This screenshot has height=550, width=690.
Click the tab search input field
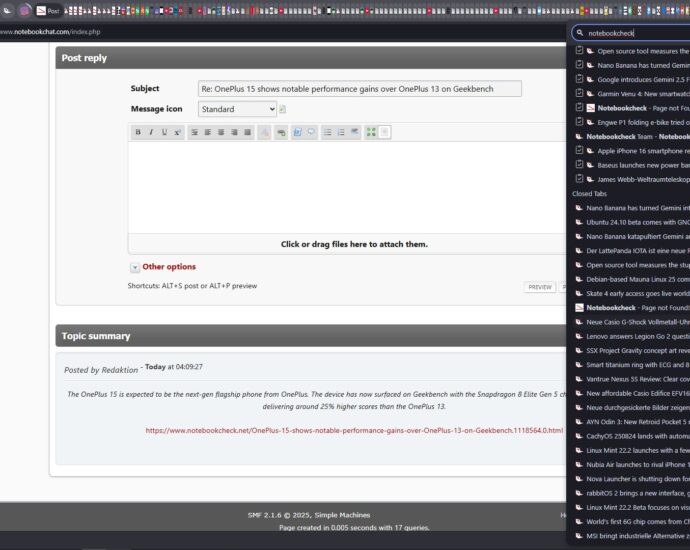tap(636, 33)
